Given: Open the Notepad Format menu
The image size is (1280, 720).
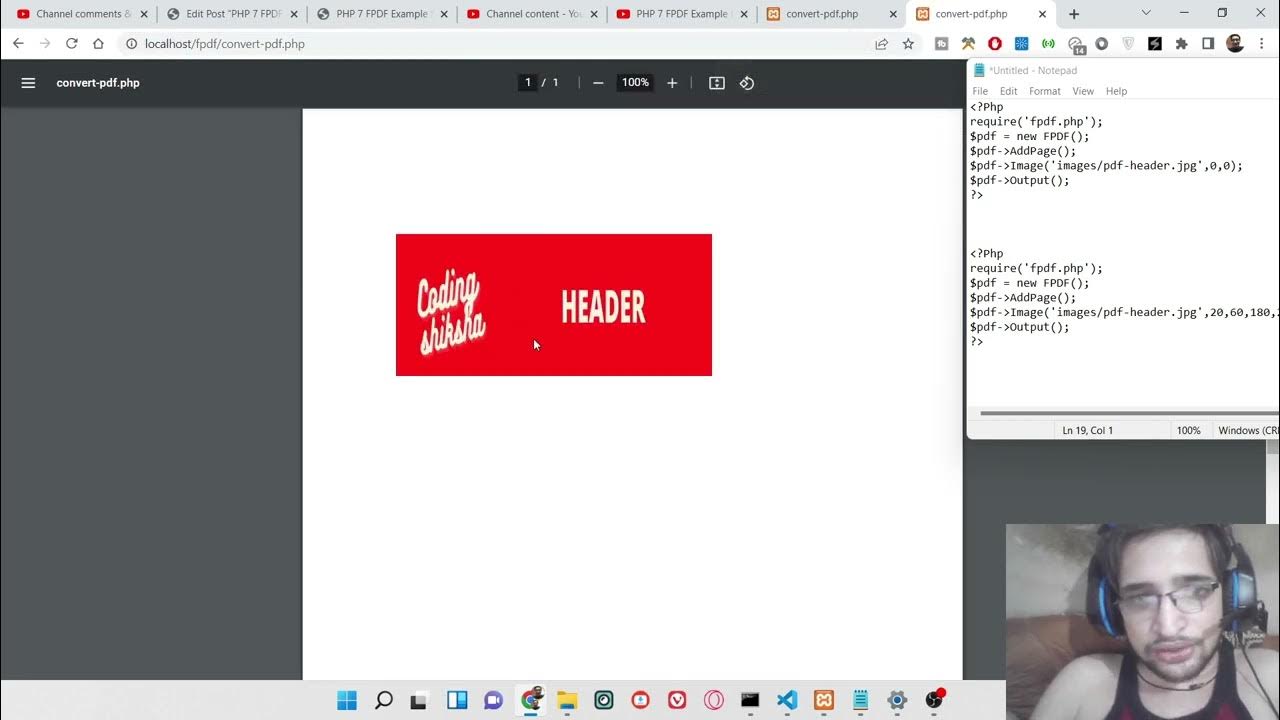Looking at the screenshot, I should (x=1044, y=91).
